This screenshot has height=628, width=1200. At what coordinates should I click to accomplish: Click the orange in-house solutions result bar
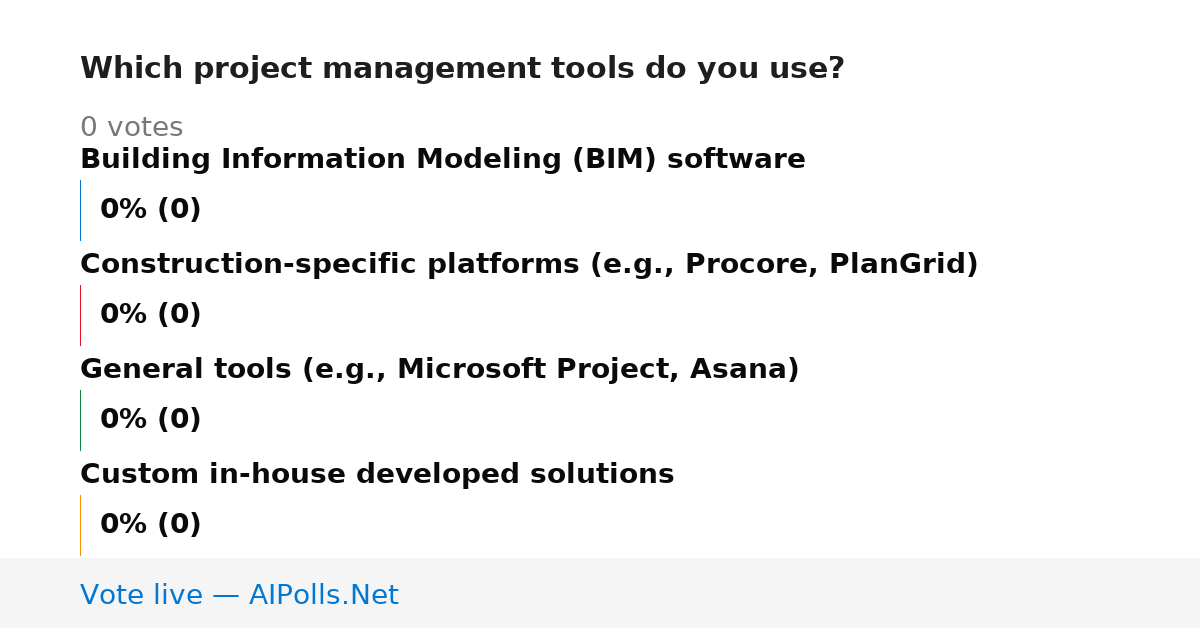80,525
